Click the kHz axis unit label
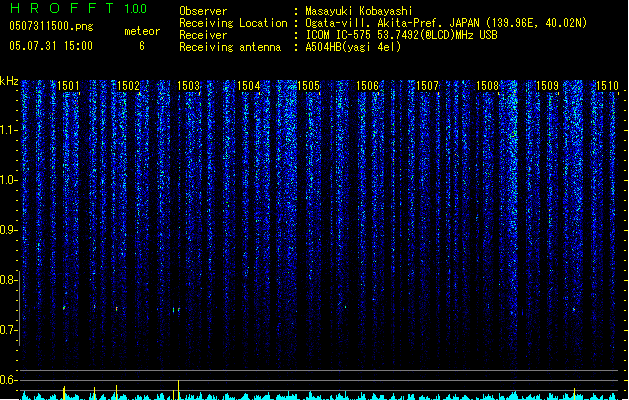This screenshot has height=400, width=629. pos(9,81)
